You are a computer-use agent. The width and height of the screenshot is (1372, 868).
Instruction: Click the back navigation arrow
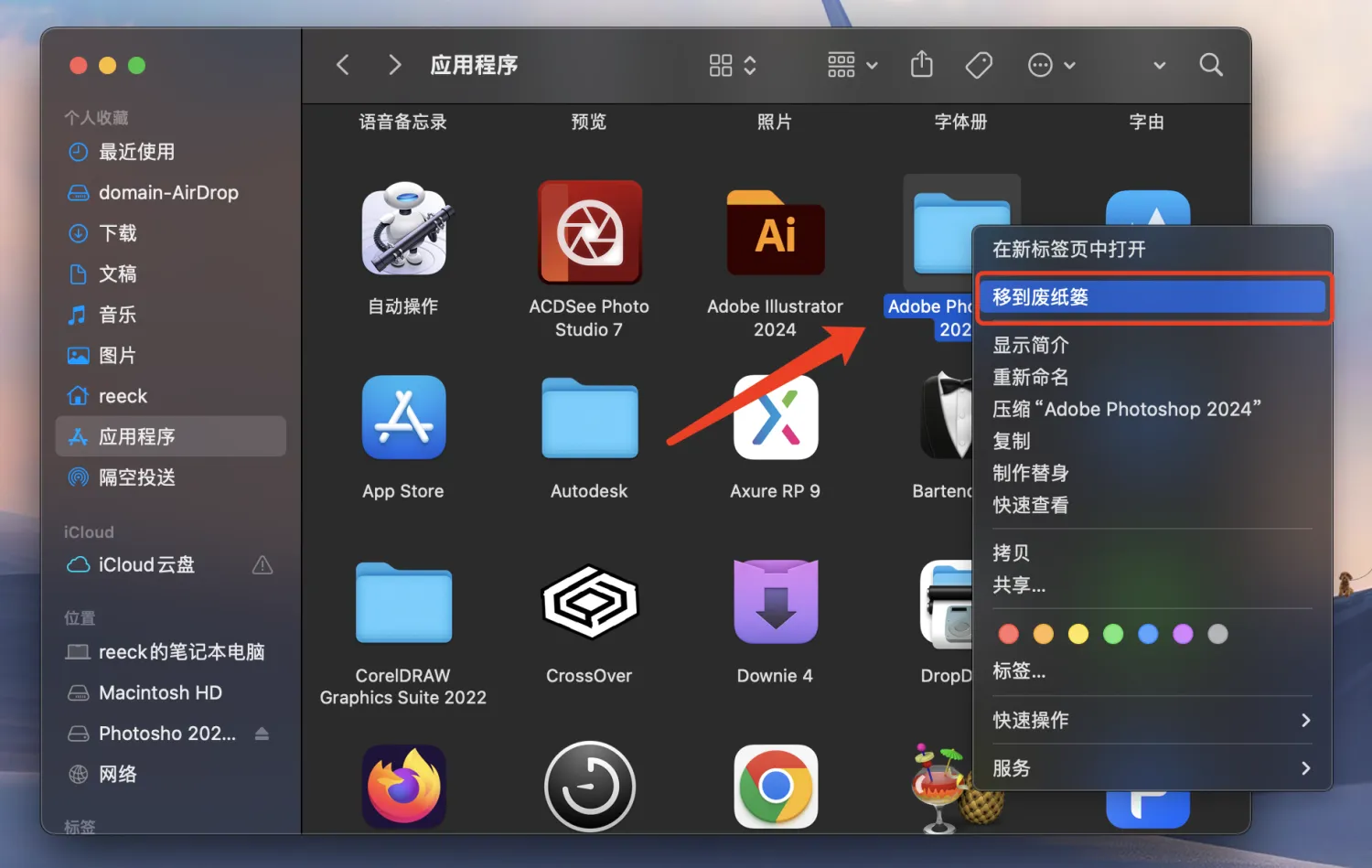(x=341, y=65)
